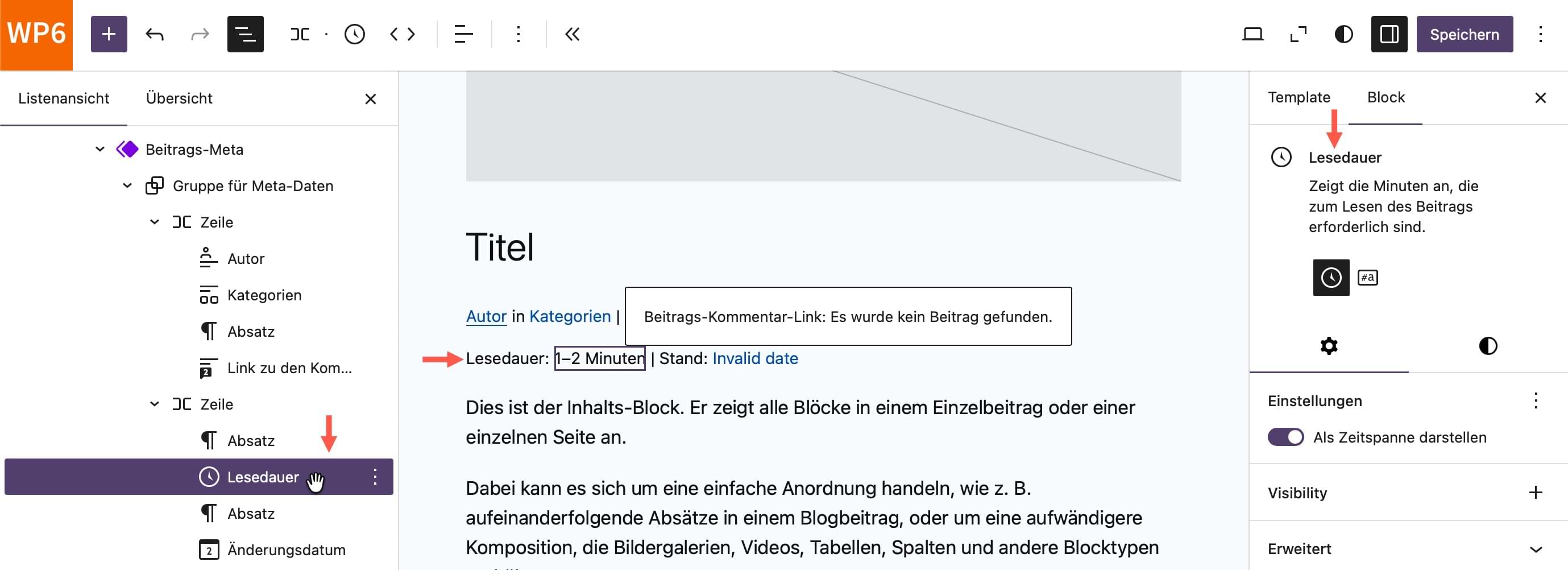Collapse 'Gruppe für Meta-Daten' chevron
This screenshot has width=1568, height=570.
click(x=127, y=186)
